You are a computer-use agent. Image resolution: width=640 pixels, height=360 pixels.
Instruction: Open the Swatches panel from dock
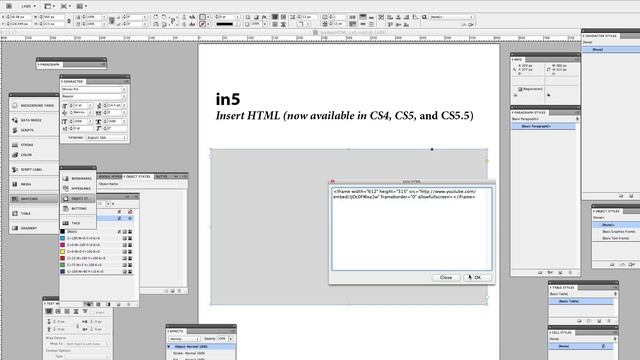coord(34,198)
